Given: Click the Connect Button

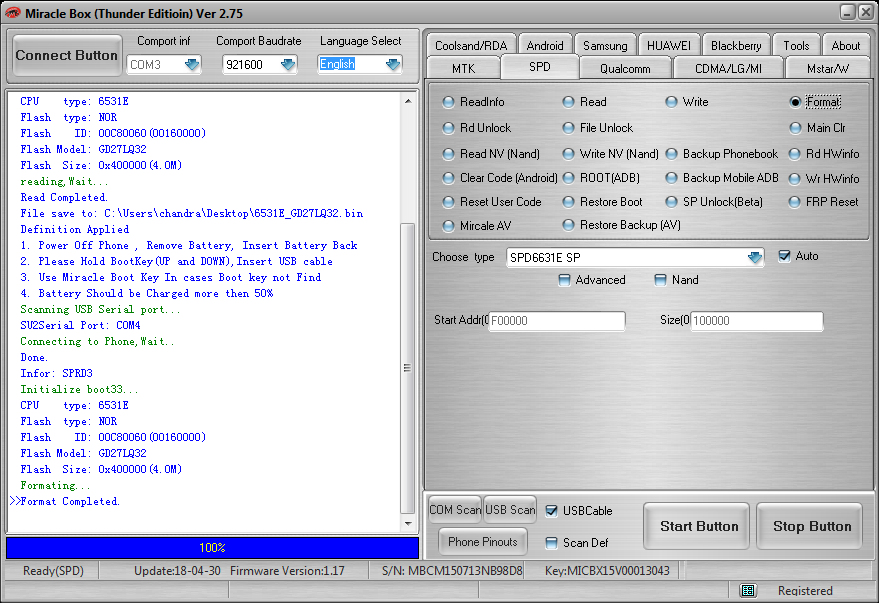Looking at the screenshot, I should tap(67, 55).
